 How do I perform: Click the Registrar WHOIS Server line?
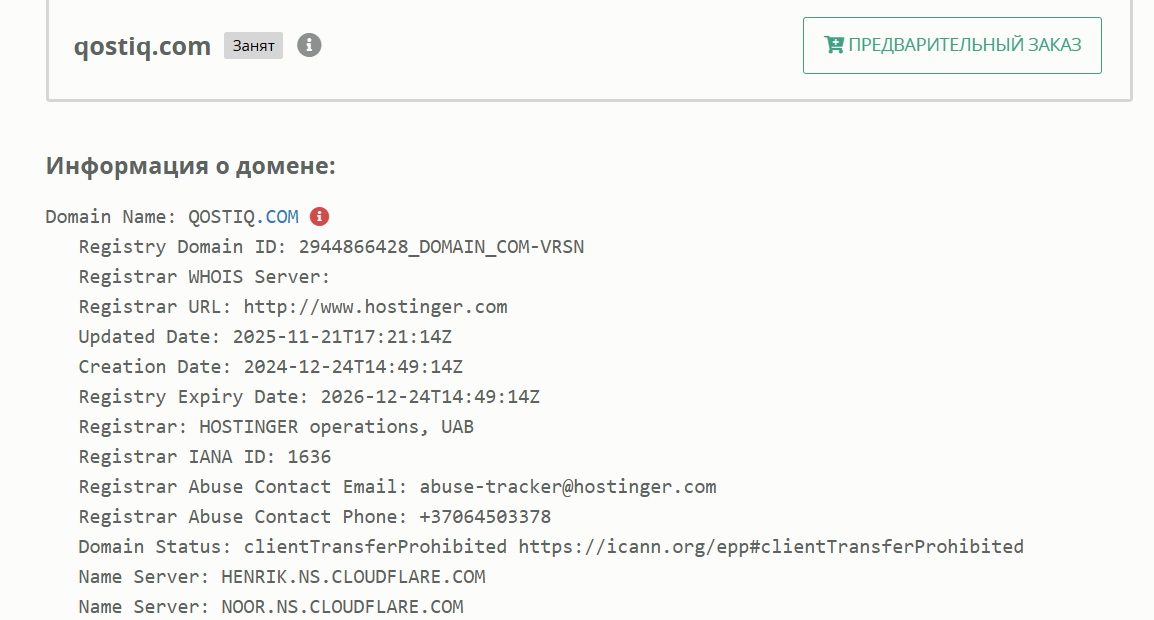coord(204,277)
